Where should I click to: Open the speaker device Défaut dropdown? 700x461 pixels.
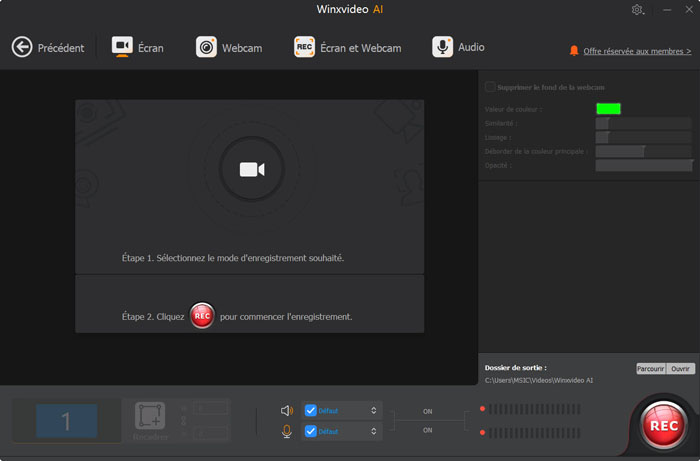click(342, 411)
